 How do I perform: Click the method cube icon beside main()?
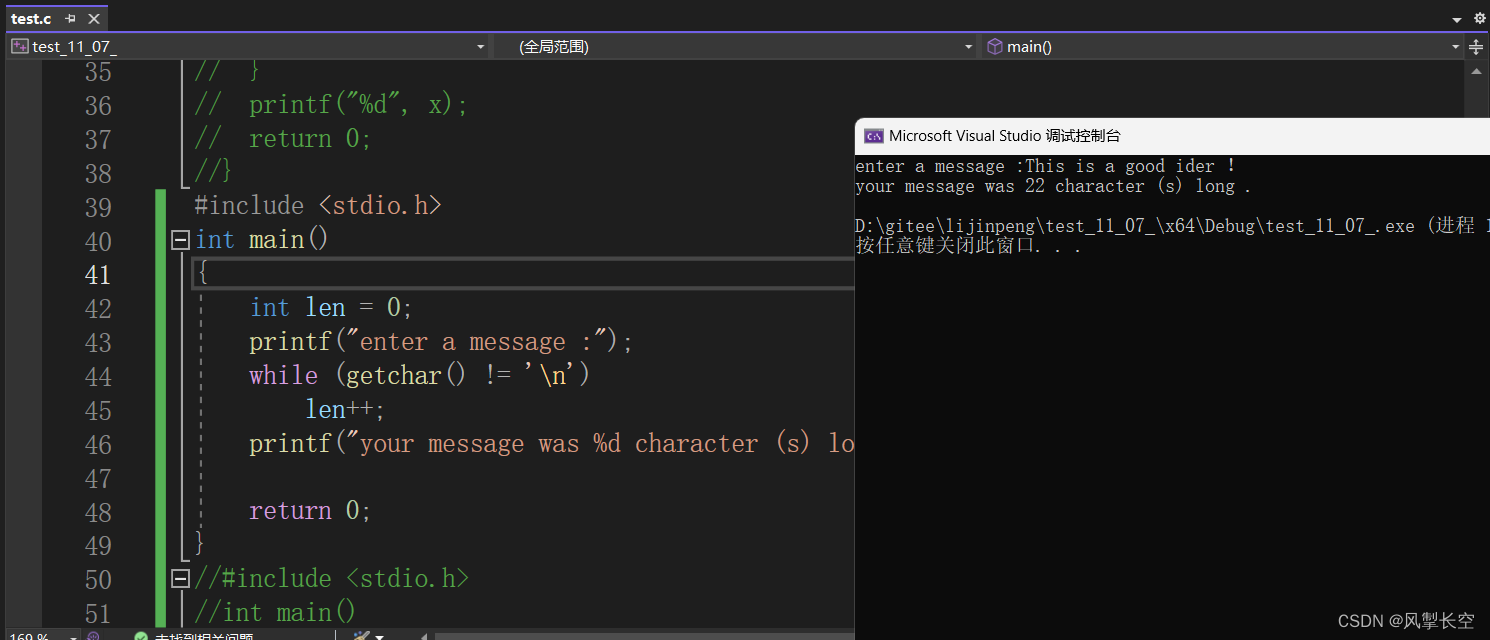(x=995, y=46)
